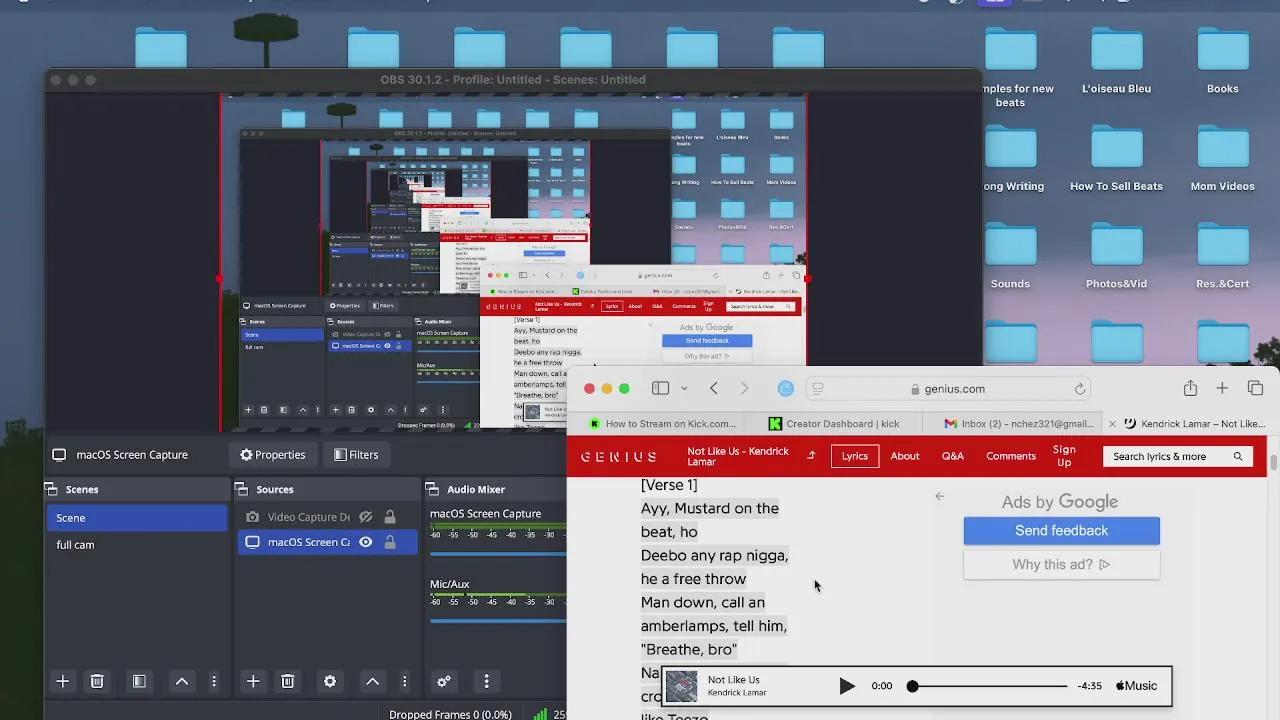The height and width of the screenshot is (720, 1280).
Task: Show the hidden Video Capture Device source
Action: 366,517
